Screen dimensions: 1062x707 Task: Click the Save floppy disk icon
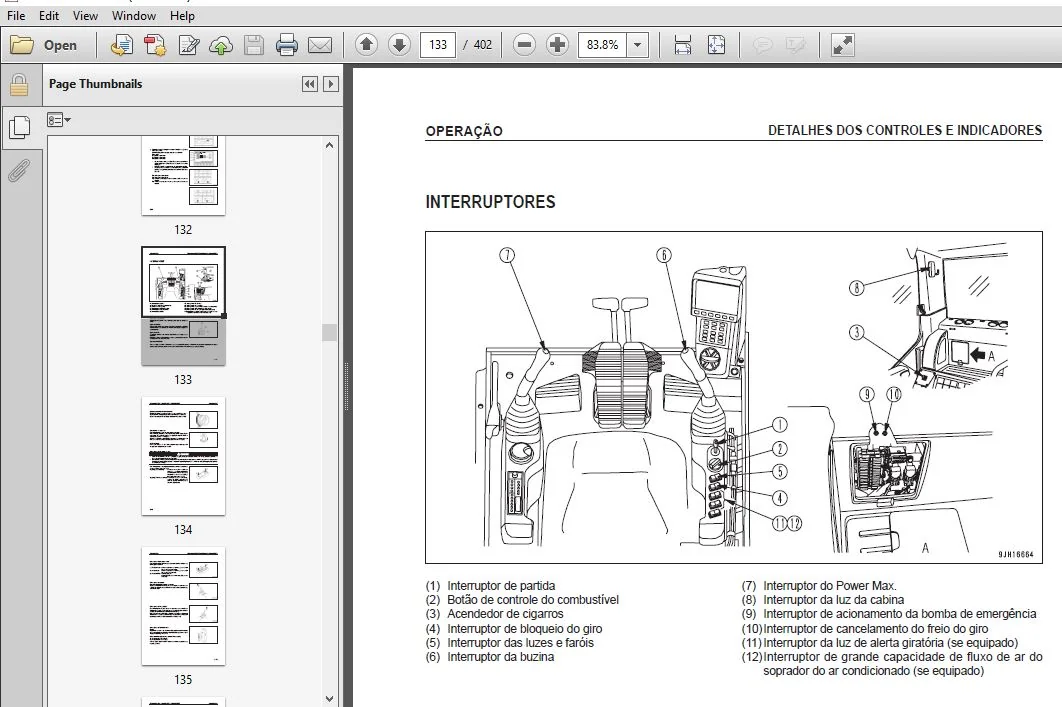[254, 45]
